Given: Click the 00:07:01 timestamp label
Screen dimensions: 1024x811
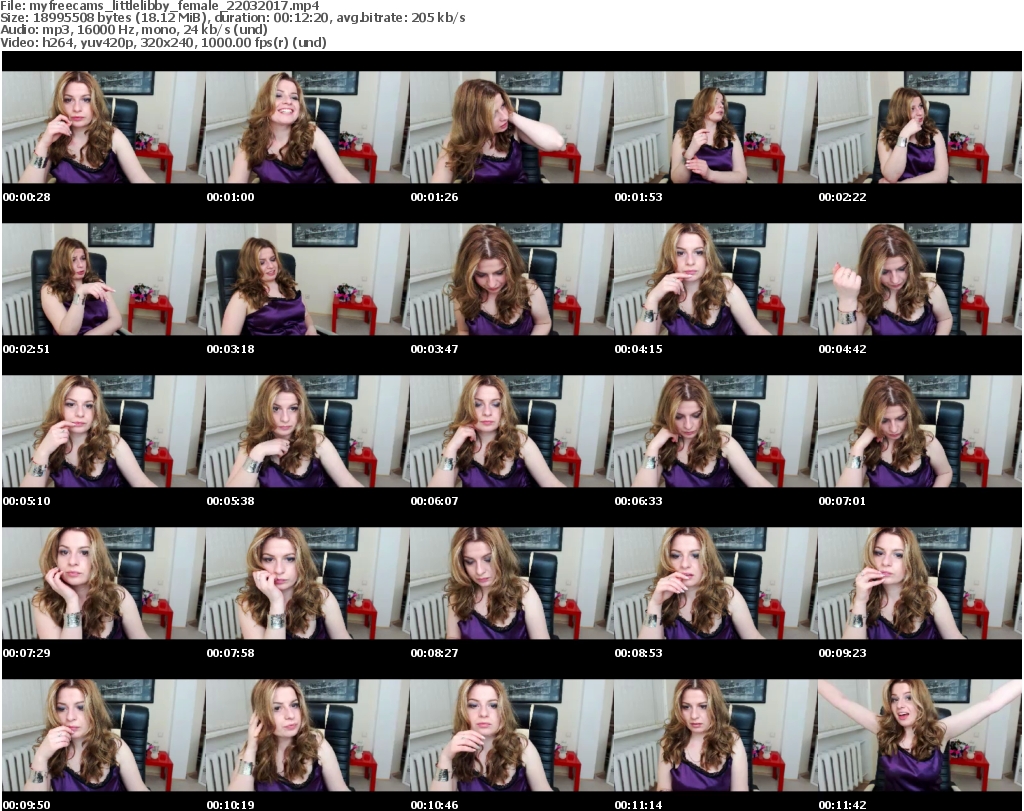Looking at the screenshot, I should click(x=842, y=501).
